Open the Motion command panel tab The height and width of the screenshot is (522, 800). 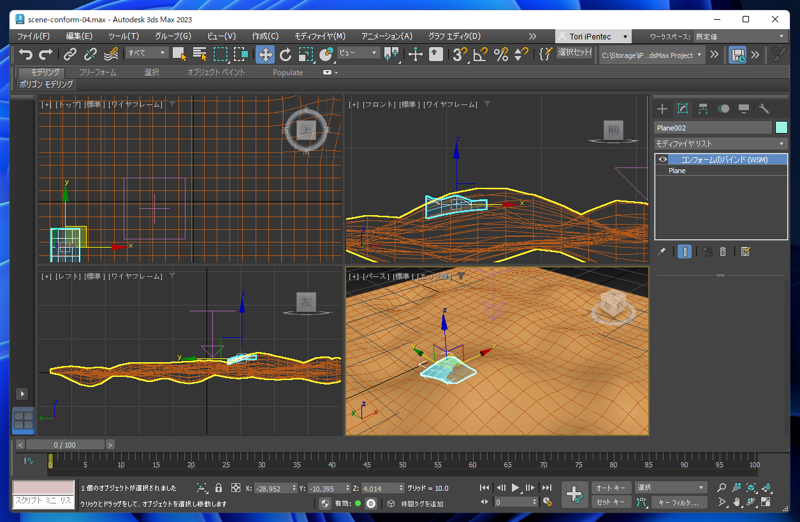click(723, 109)
